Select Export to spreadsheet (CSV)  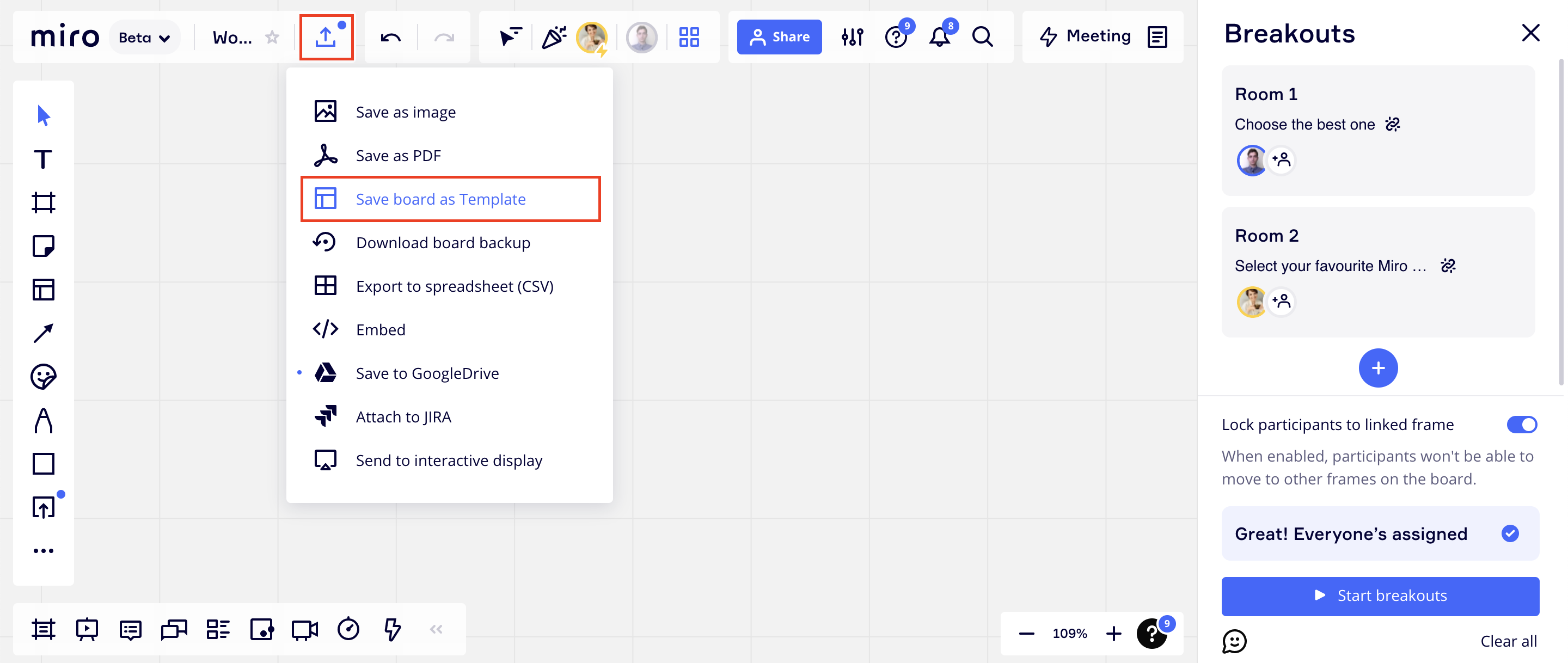[x=454, y=286]
